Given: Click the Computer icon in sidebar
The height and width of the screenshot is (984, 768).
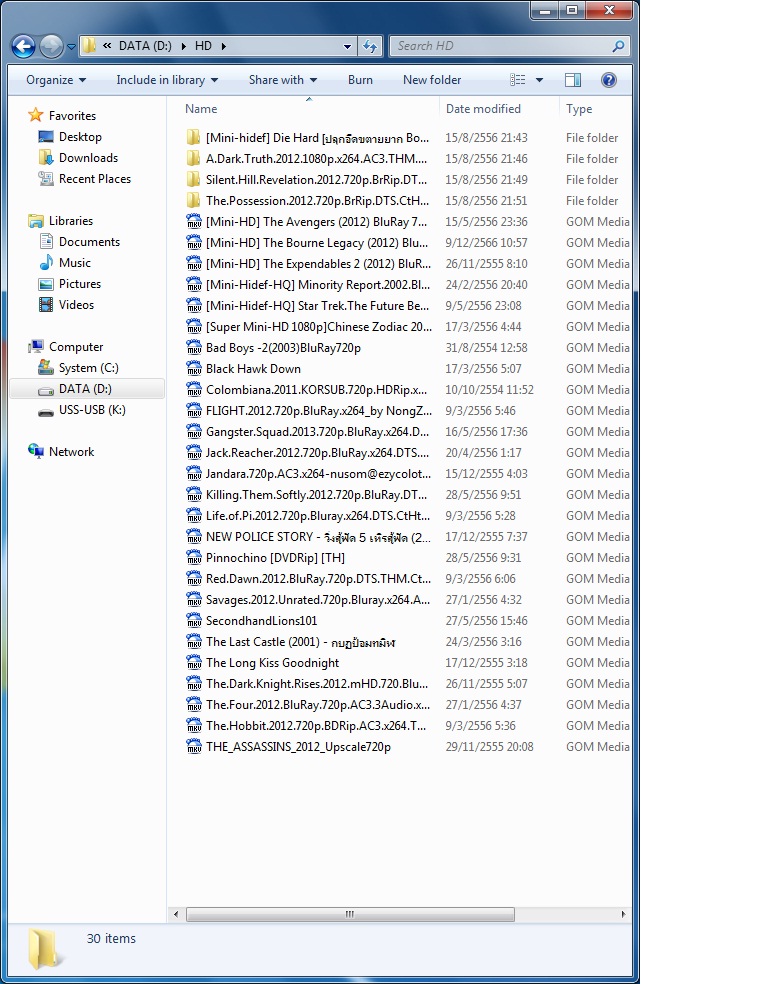Looking at the screenshot, I should [36, 346].
